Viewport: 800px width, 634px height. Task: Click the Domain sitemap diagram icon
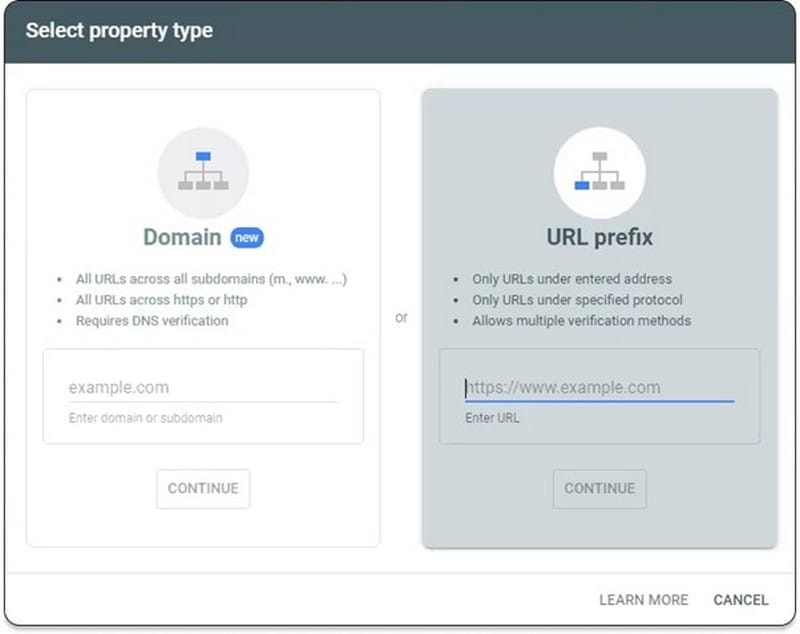tap(203, 172)
